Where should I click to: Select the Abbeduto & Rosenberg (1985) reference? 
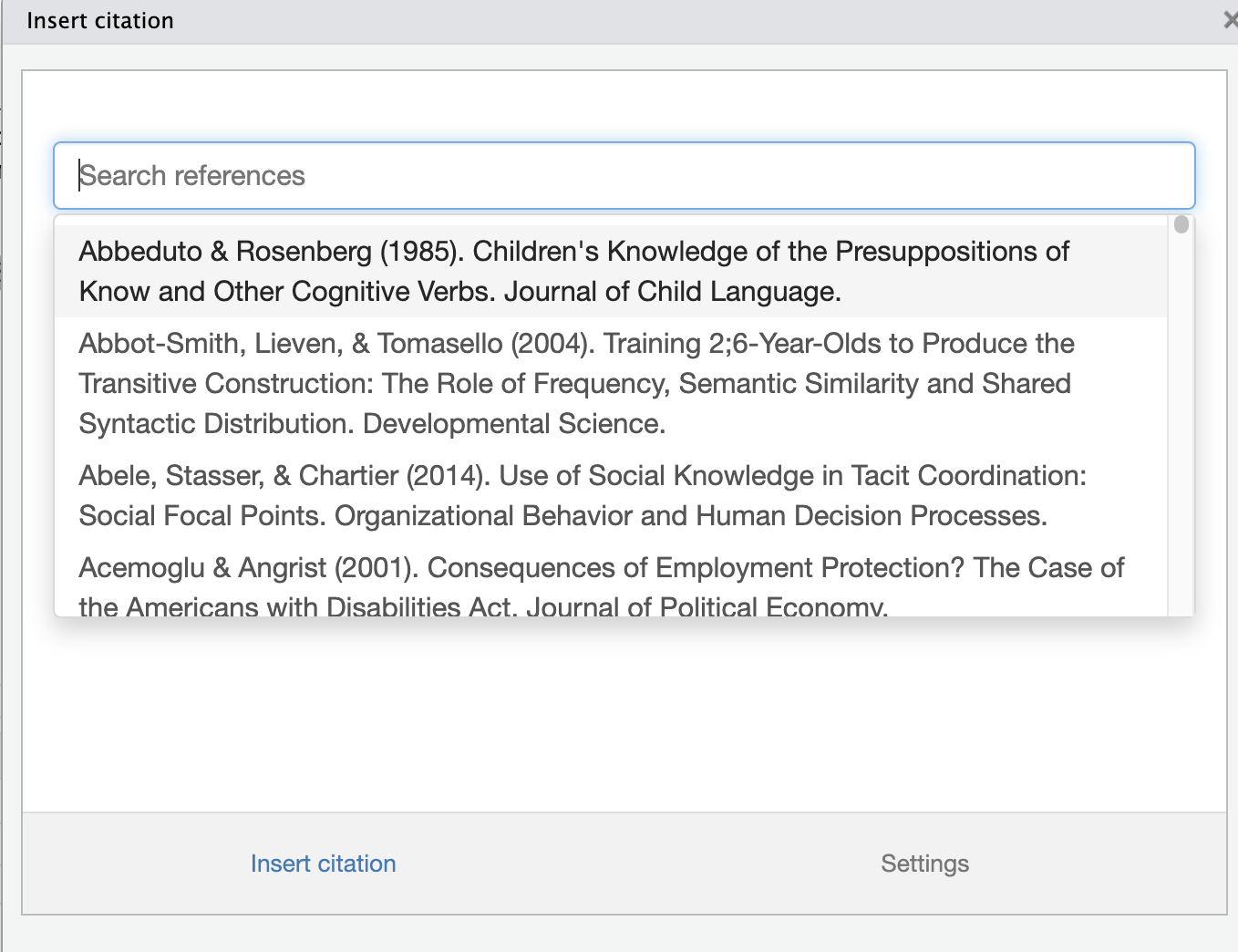pos(573,271)
